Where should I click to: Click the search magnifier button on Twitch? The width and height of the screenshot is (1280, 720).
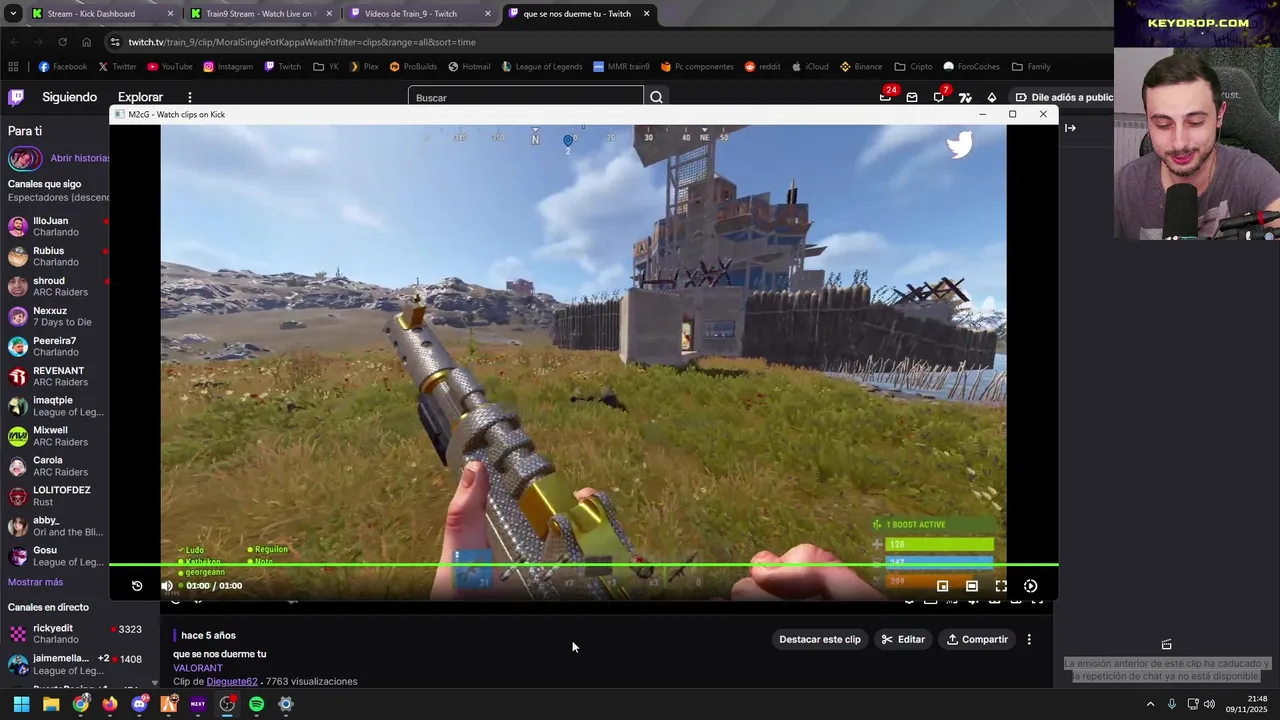[656, 97]
